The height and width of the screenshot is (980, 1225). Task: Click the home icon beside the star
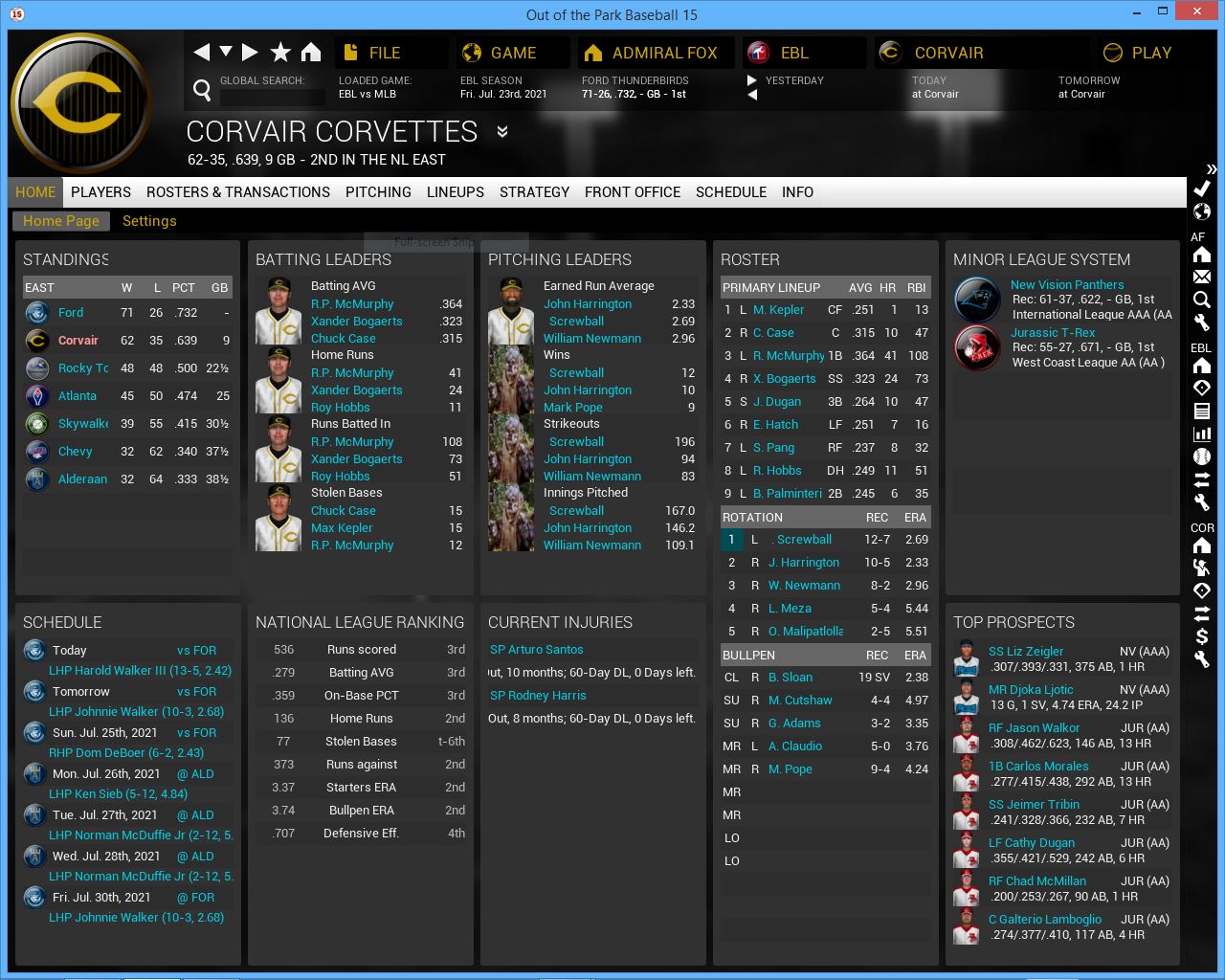point(311,53)
